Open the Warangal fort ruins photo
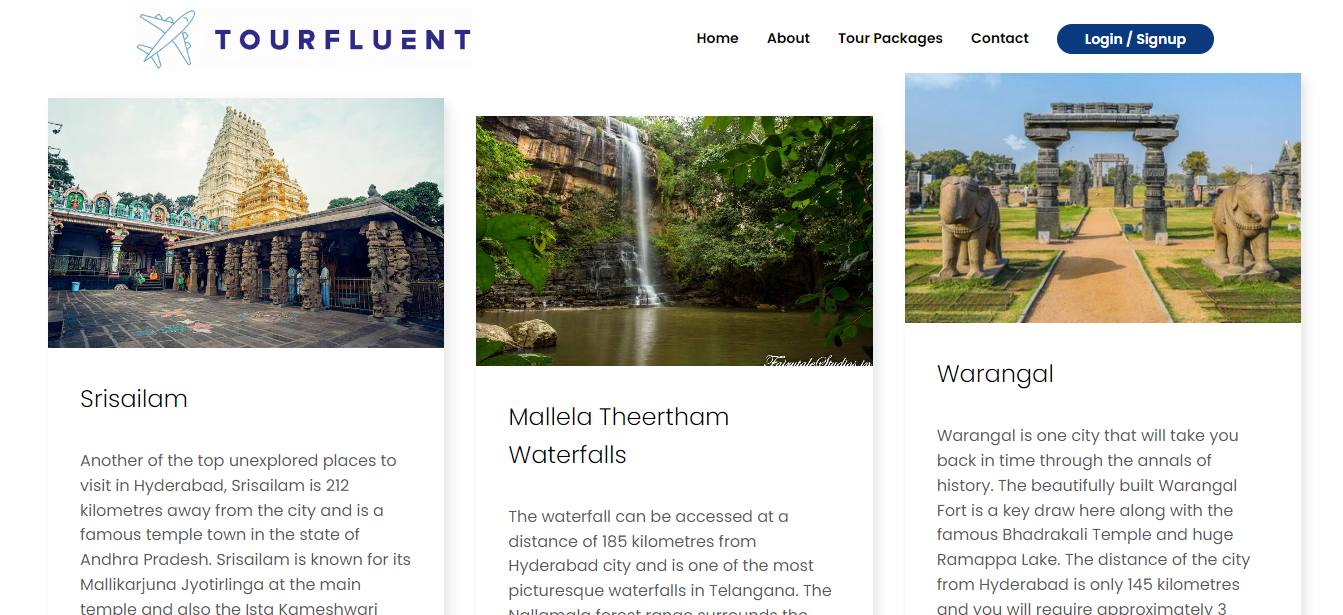This screenshot has height=615, width=1343. click(x=1103, y=198)
